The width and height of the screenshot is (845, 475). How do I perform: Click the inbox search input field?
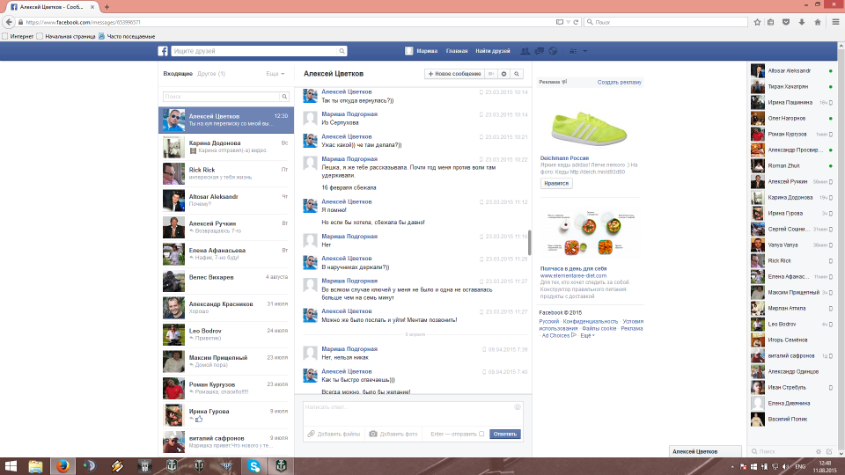(221, 97)
